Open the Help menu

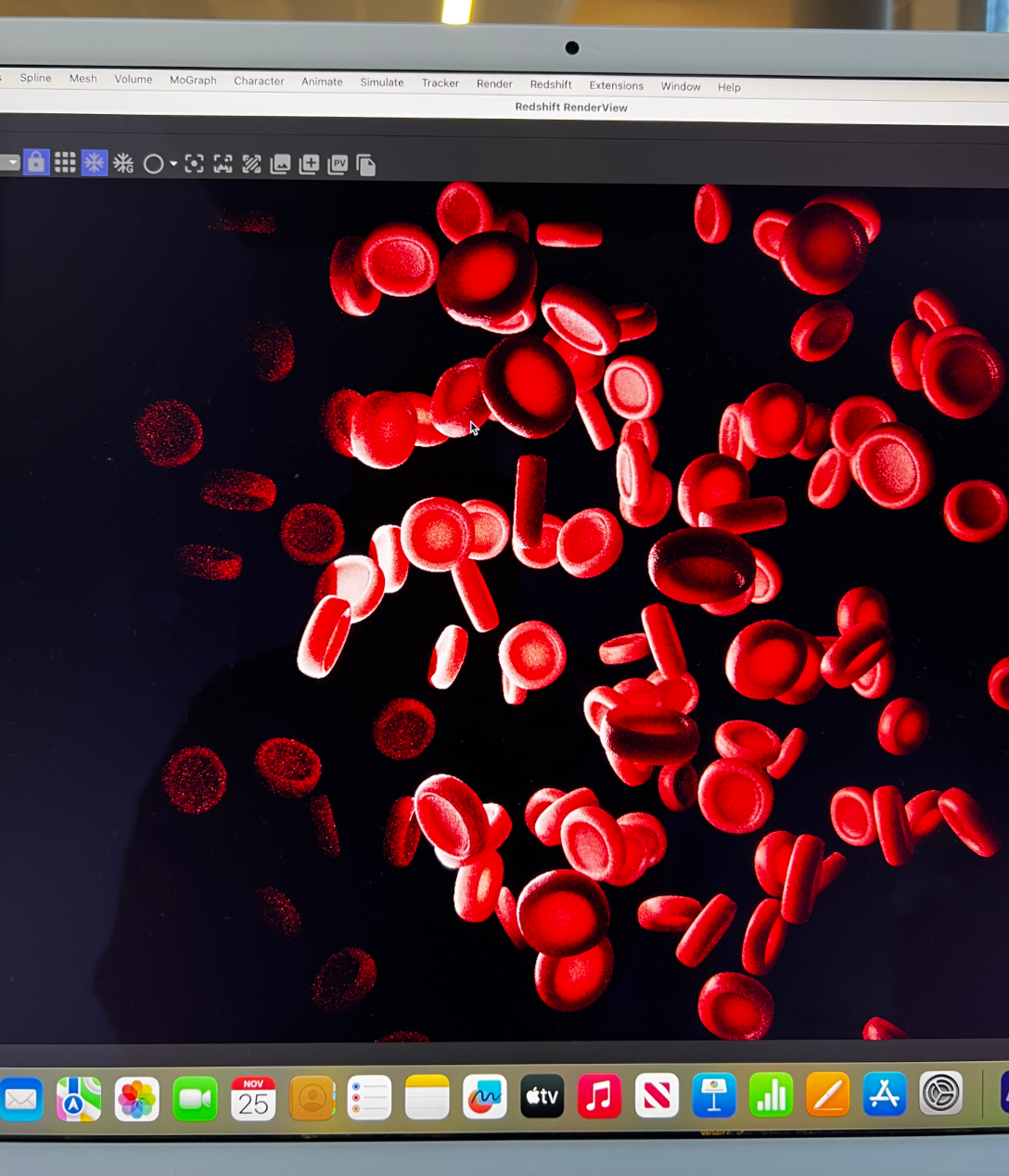tap(729, 87)
